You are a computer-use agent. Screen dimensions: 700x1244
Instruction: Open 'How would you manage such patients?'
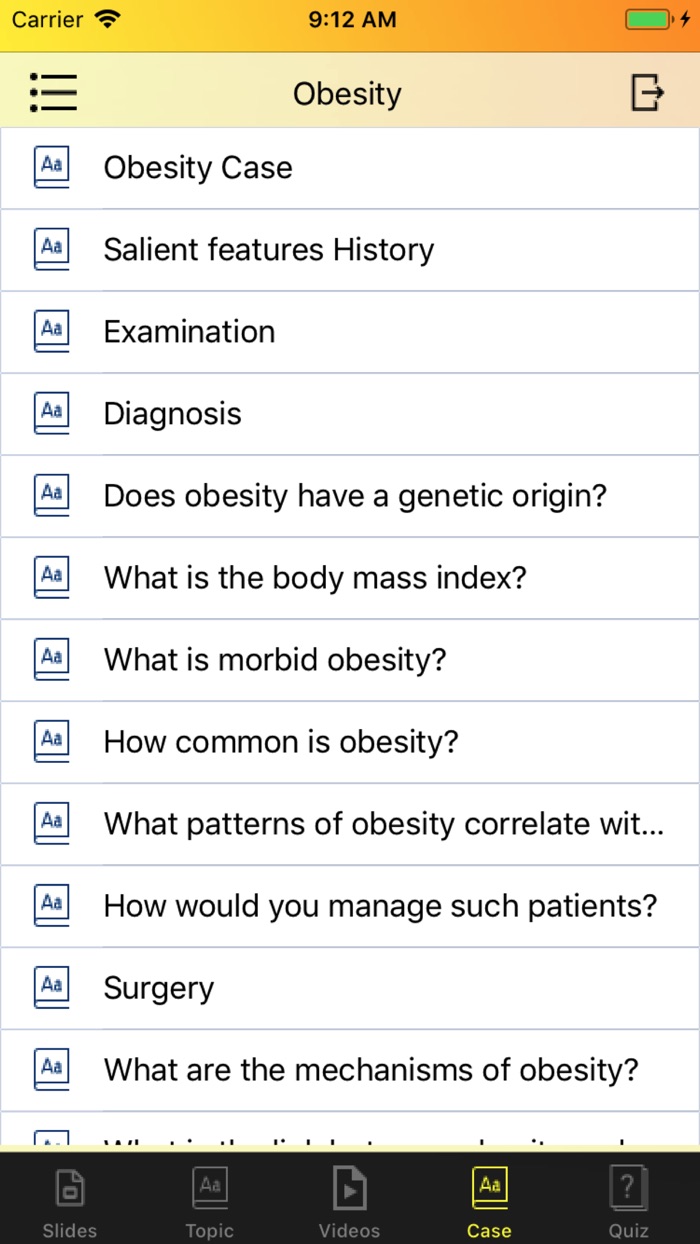(x=380, y=905)
